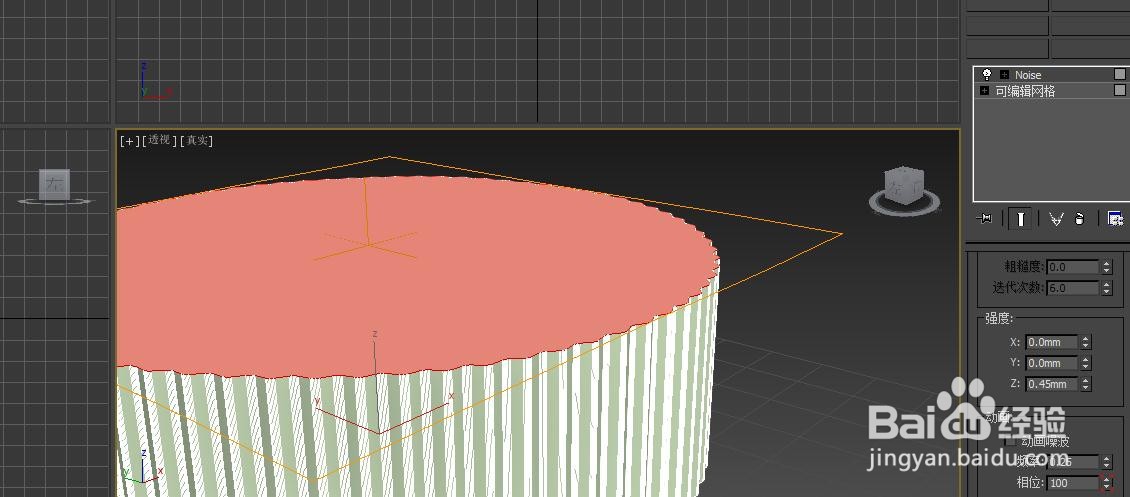Screen dimensions: 1130x497
Task: Click the gray square beside Noise
Action: pos(1119,74)
